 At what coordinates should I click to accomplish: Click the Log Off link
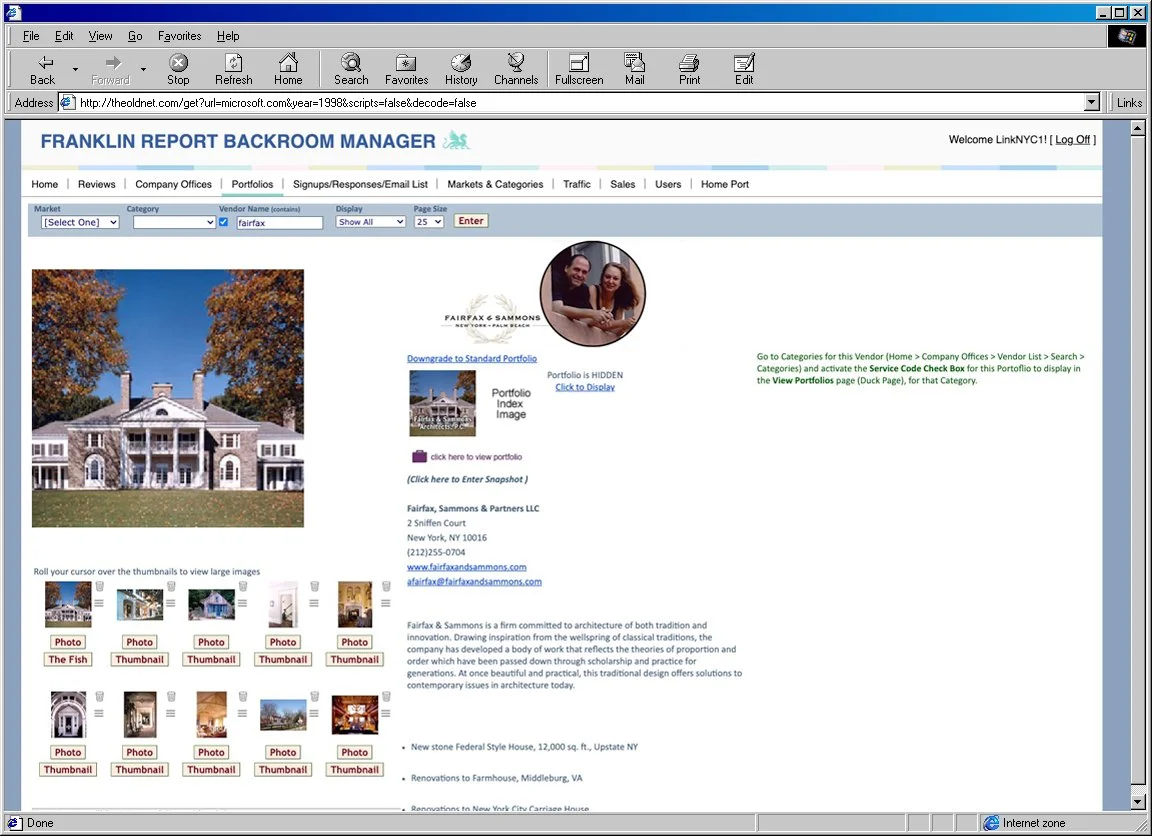1073,140
